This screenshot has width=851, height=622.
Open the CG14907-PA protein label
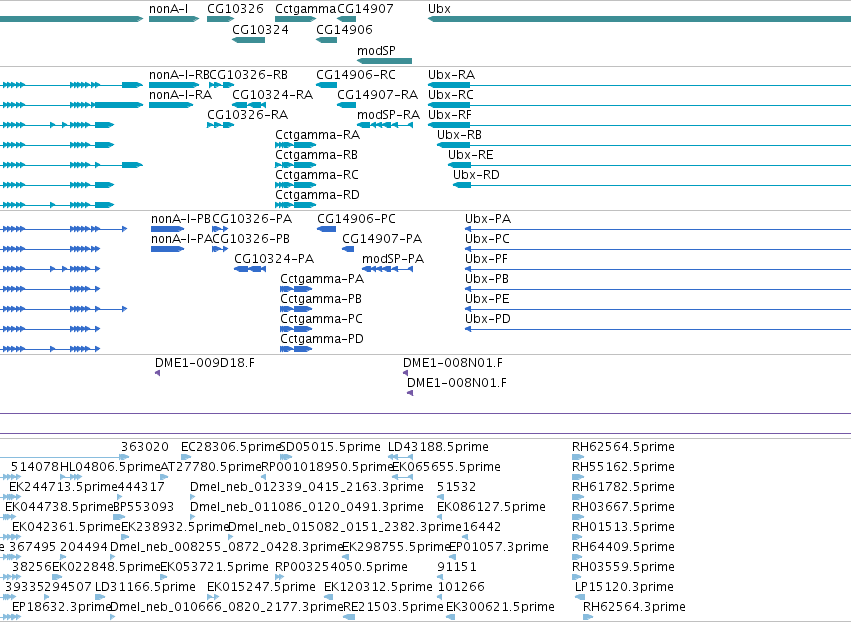(x=382, y=239)
